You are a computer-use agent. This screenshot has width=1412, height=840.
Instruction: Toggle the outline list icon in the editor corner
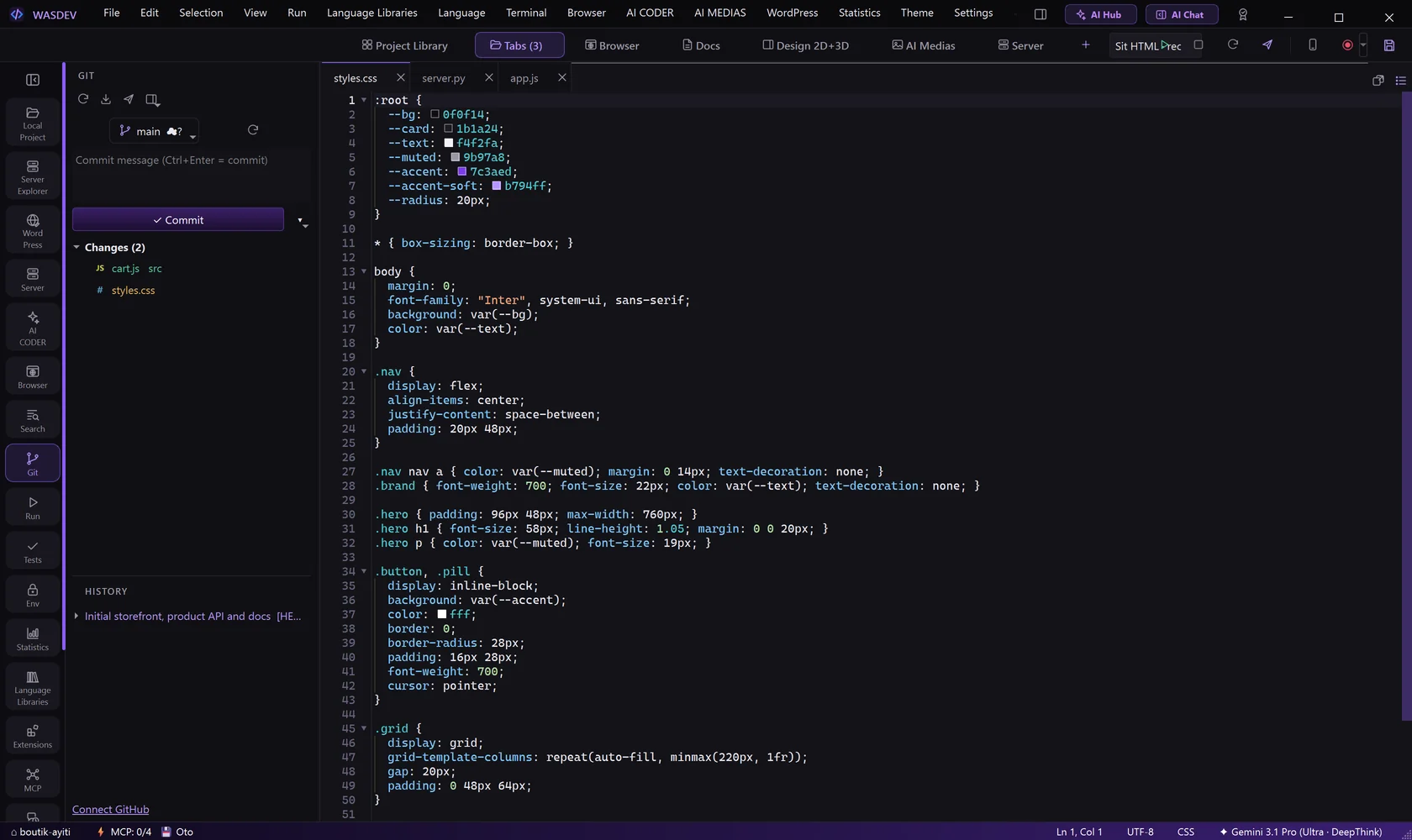pos(1400,81)
